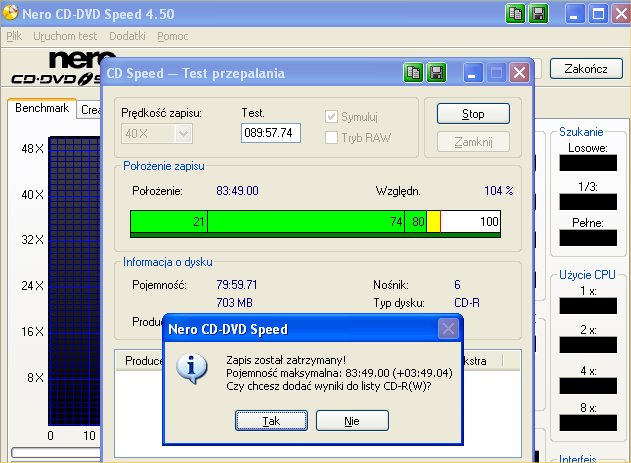Click the info icon in the message dialog
This screenshot has height=463, width=631.
pos(192,368)
